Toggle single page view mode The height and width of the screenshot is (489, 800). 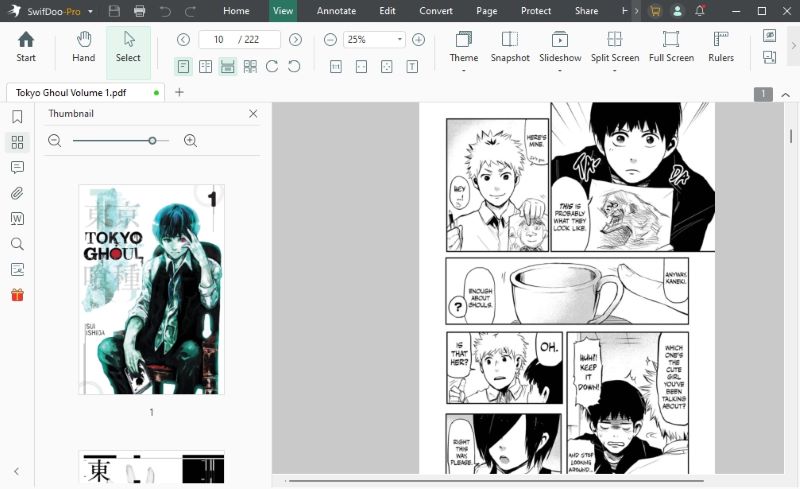pos(184,67)
